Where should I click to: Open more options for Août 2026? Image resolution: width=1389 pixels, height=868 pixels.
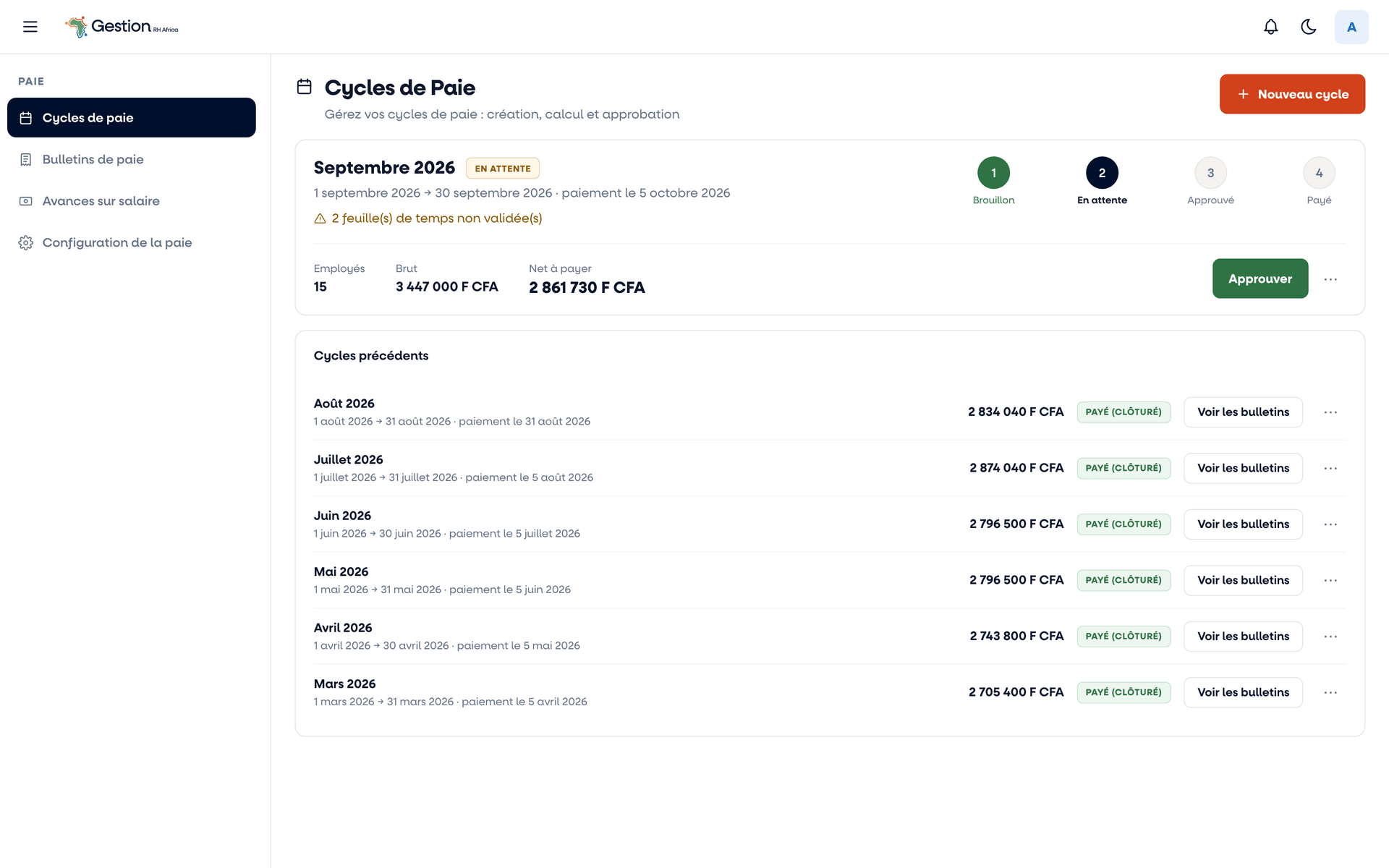pyautogui.click(x=1330, y=412)
